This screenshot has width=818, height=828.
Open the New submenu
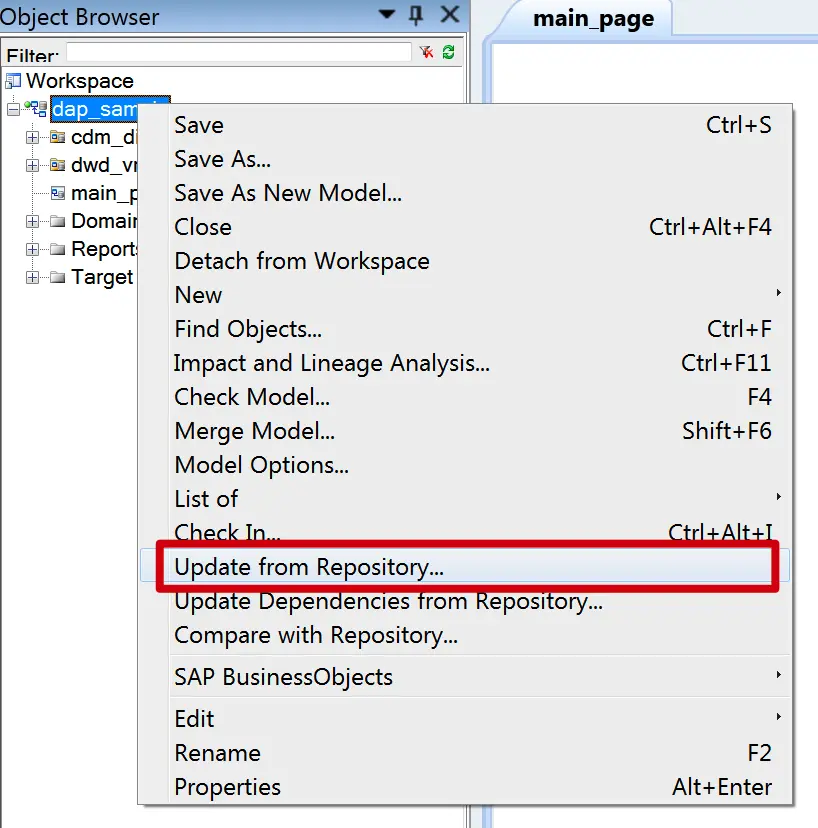click(x=465, y=295)
